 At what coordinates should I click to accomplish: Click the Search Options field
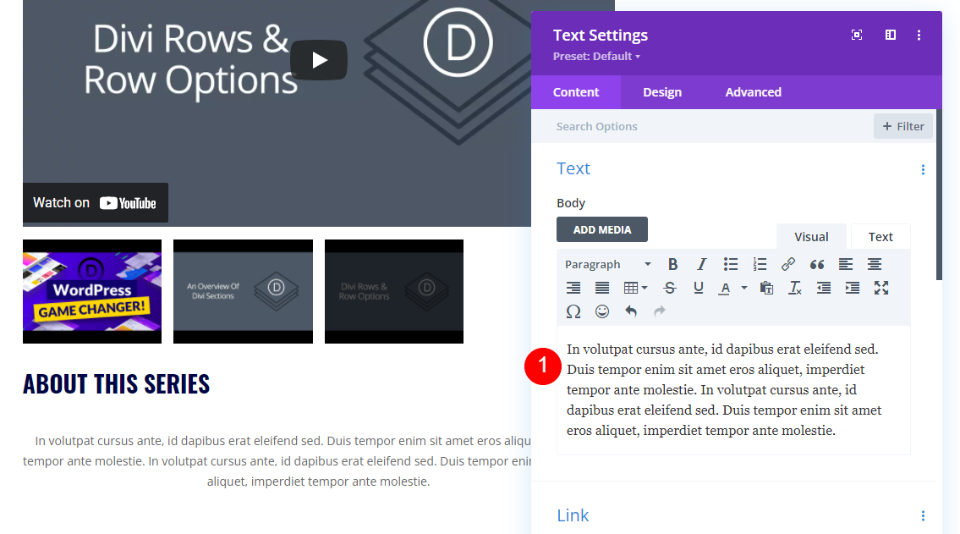tap(700, 126)
